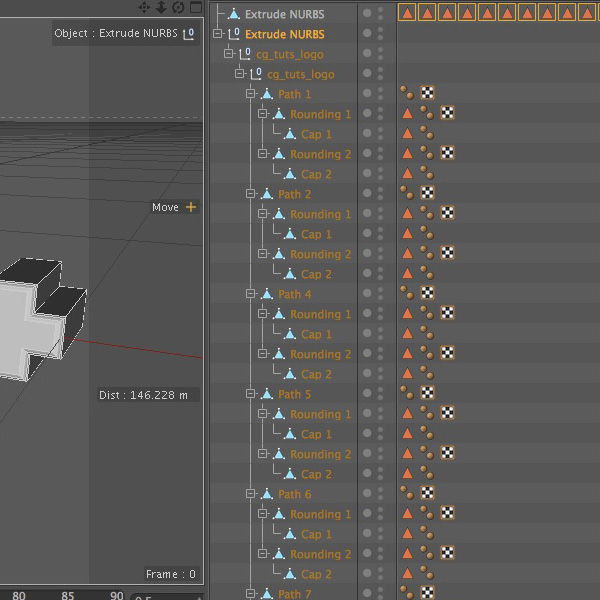Click the polygon object icon of Path 5
Screen dimensions: 600x600
[267, 394]
